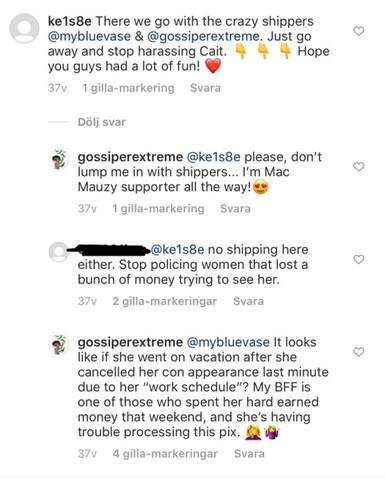Open ke1s8e's default profile avatar
Image resolution: width=385 pixels, height=480 pixels.
pos(24,28)
